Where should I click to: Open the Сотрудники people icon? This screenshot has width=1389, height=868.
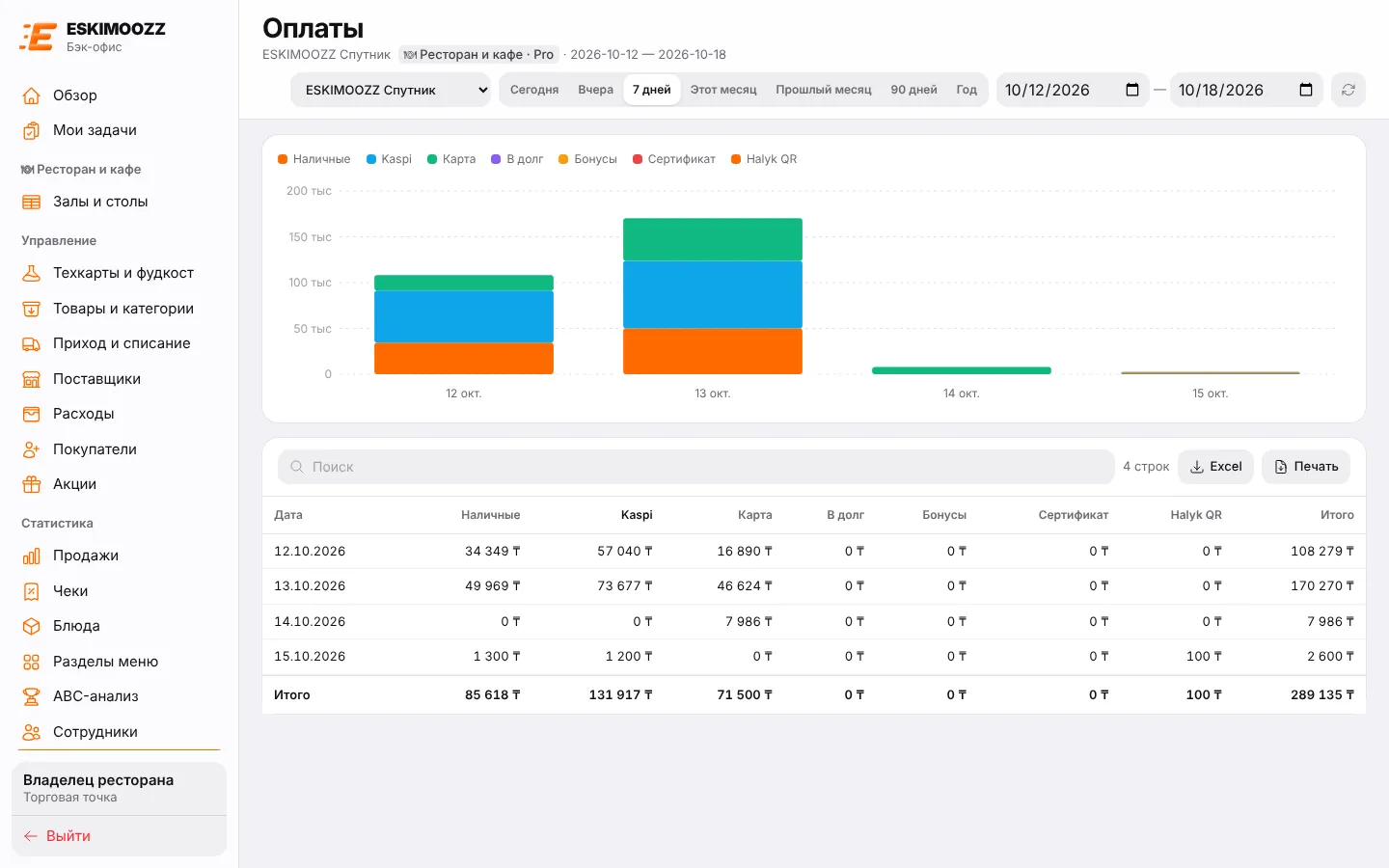coord(32,732)
